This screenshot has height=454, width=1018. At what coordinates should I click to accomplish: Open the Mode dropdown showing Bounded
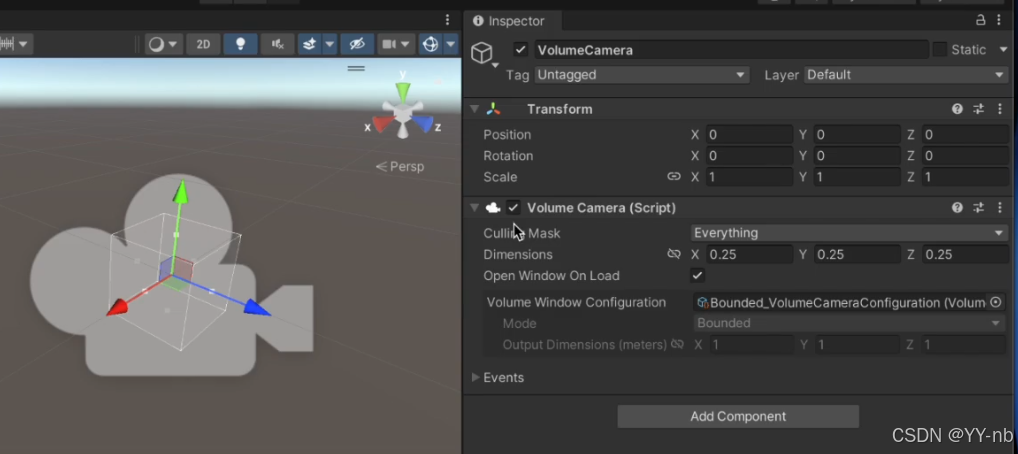tap(849, 323)
